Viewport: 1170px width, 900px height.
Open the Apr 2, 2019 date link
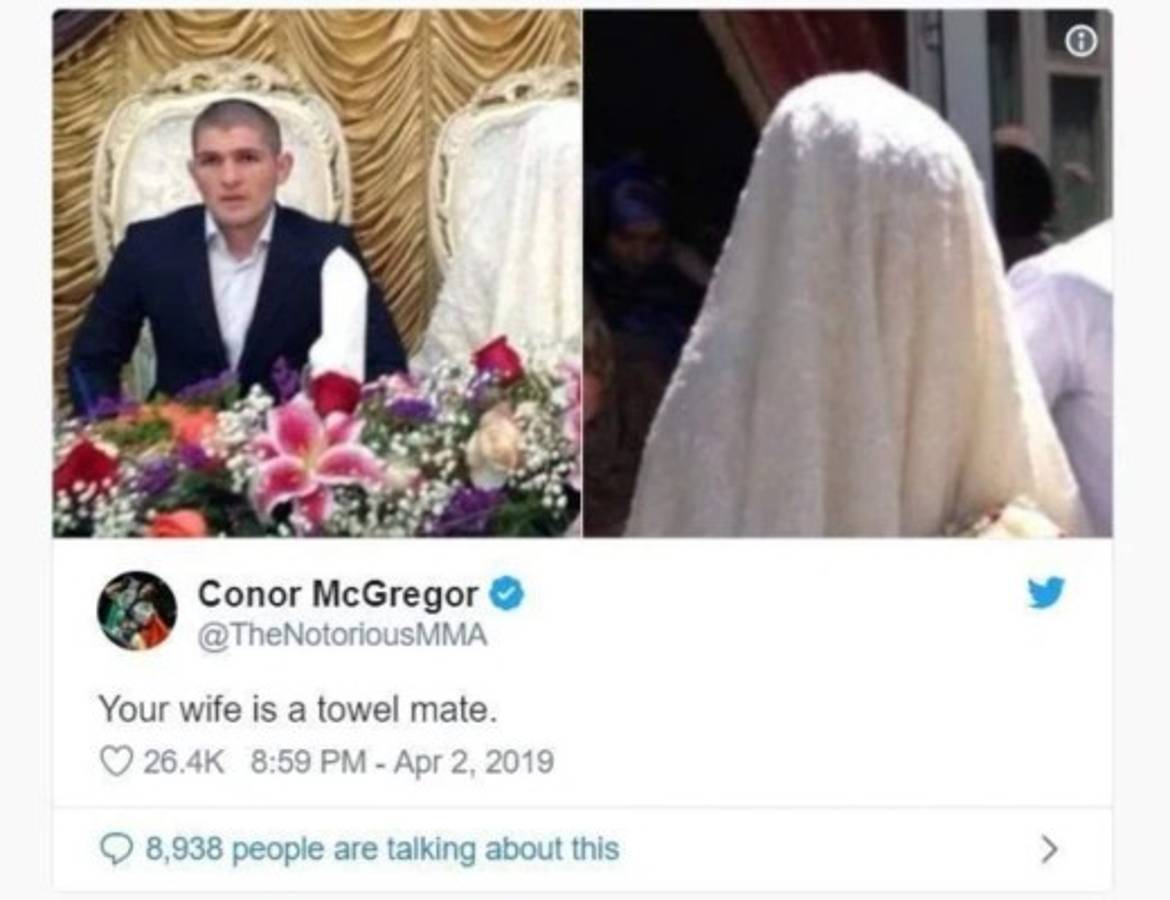(473, 762)
